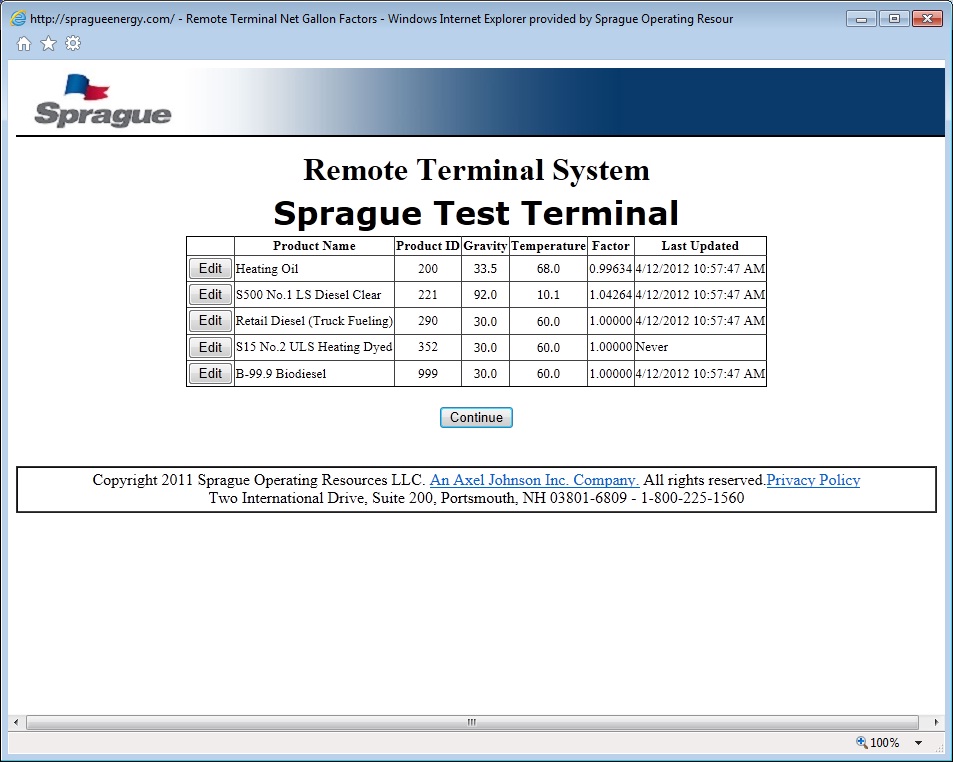Click product ID 352
This screenshot has height=762, width=953.
[428, 347]
